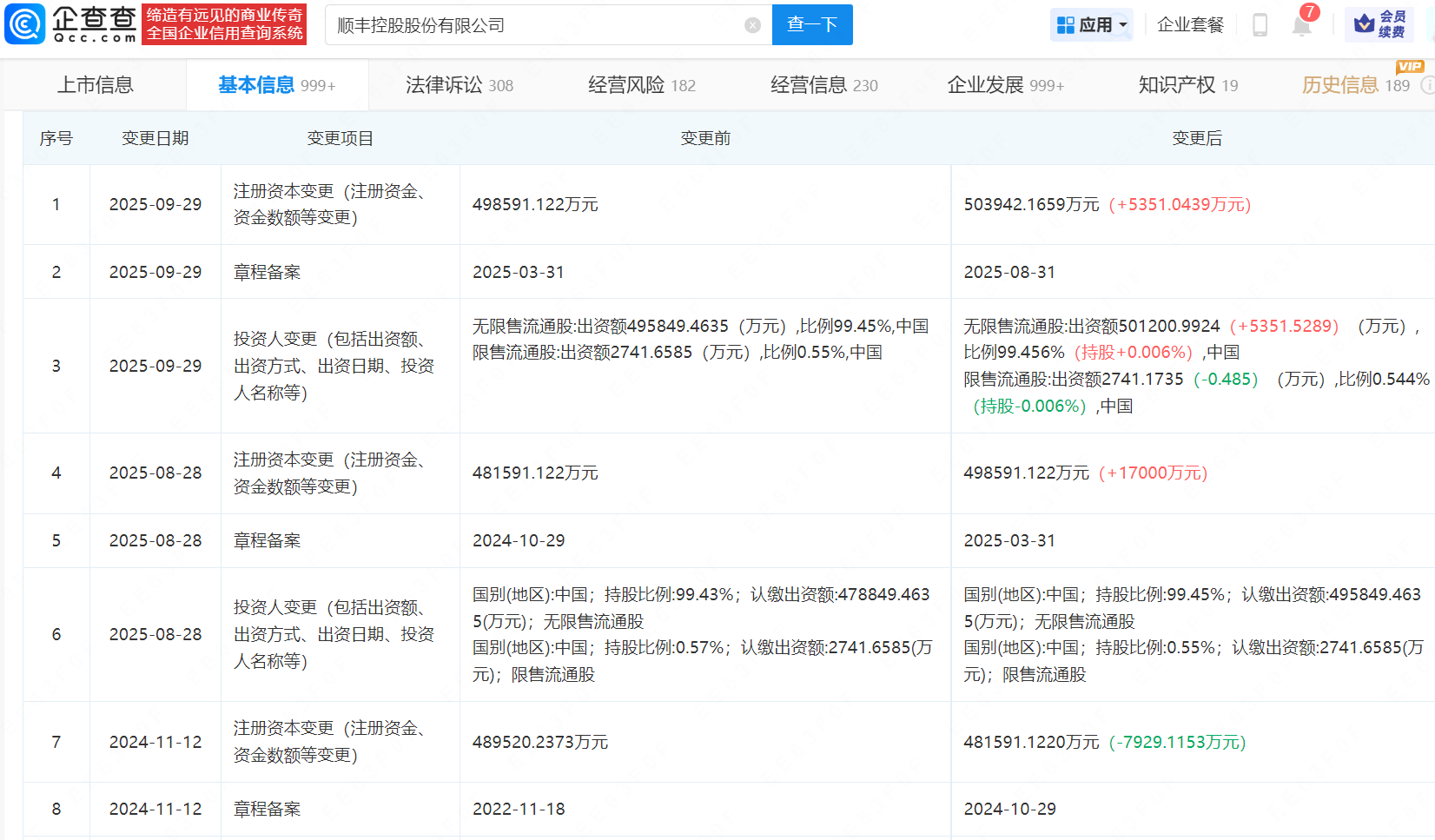Open the 知识产权 tab
Image resolution: width=1435 pixels, height=840 pixels.
(1187, 85)
